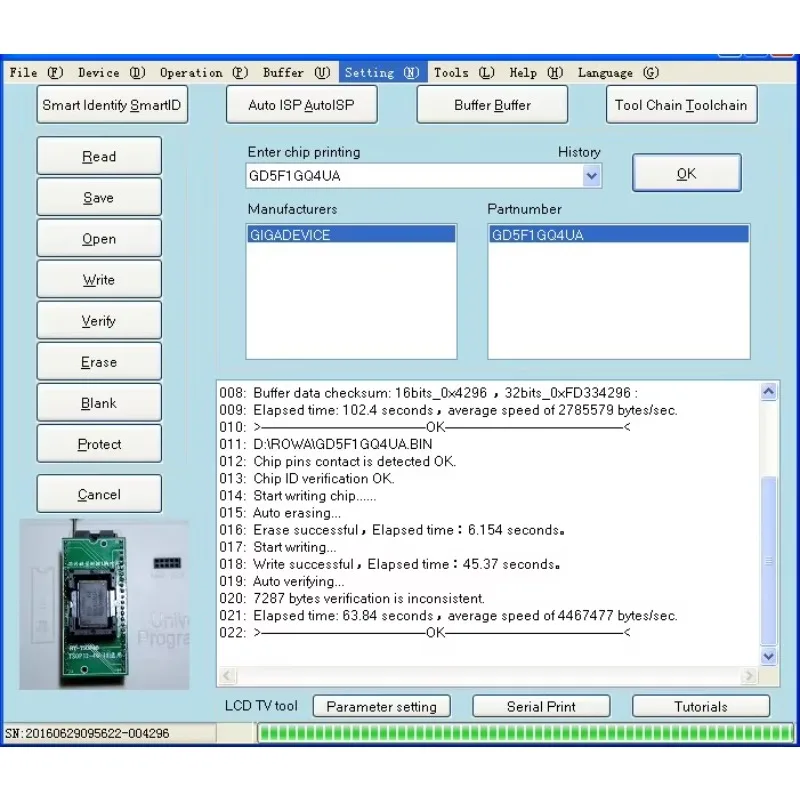Click the Auto ISP button
This screenshot has width=800, height=800.
[302, 105]
